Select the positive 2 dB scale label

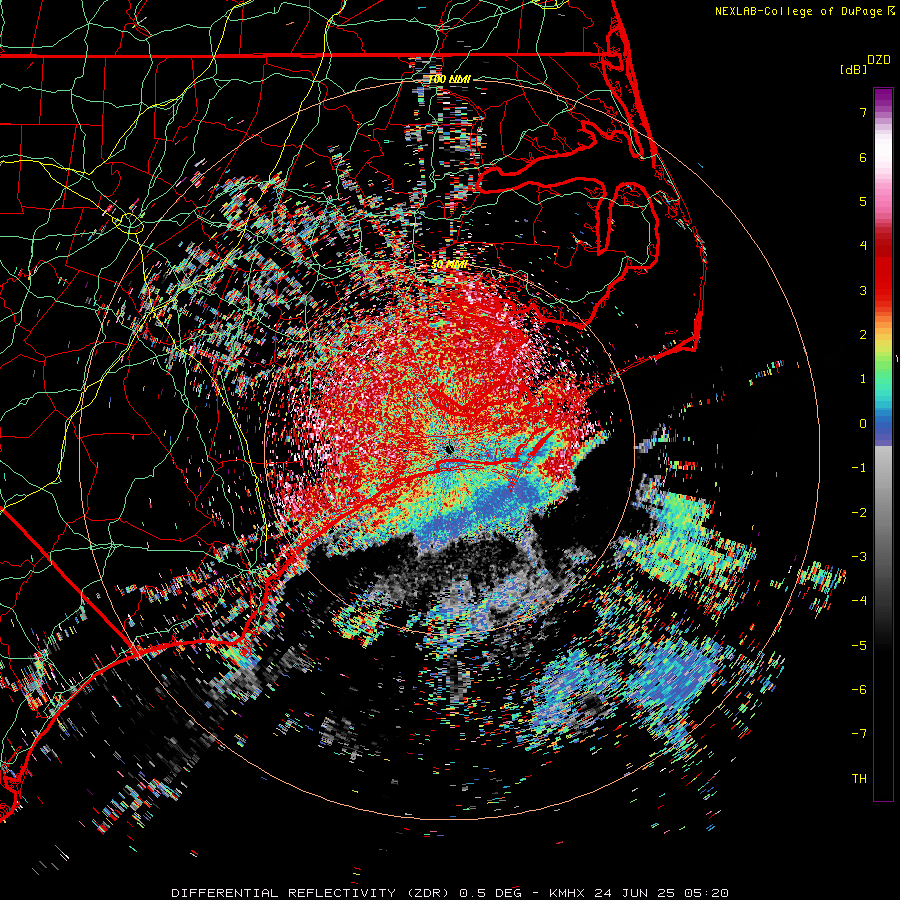click(x=863, y=335)
